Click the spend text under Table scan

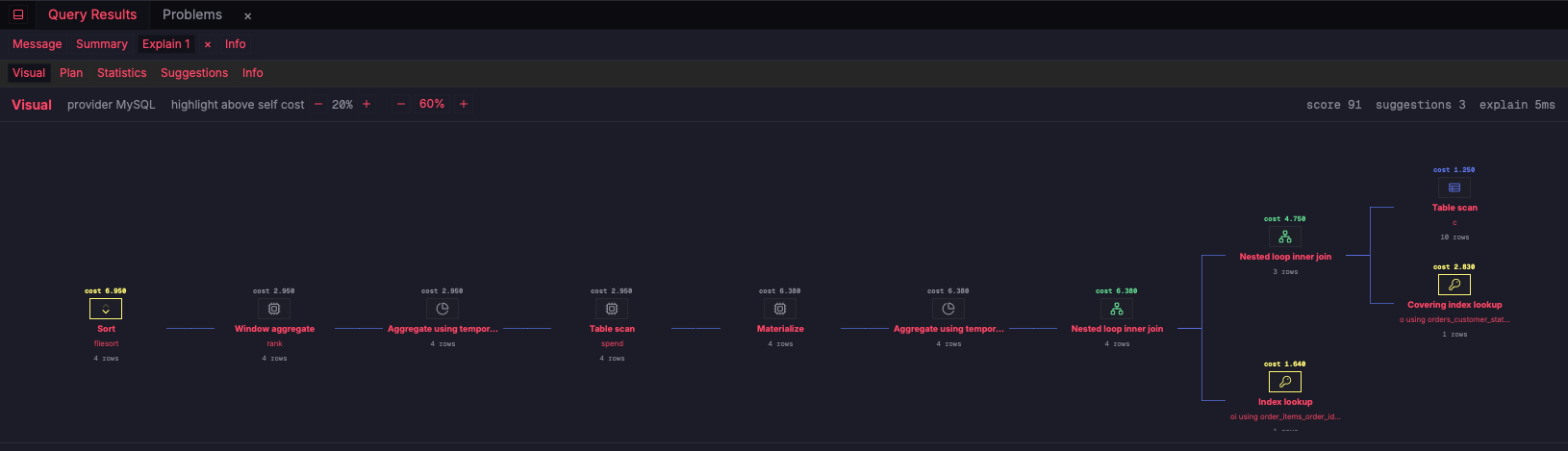[x=612, y=343]
